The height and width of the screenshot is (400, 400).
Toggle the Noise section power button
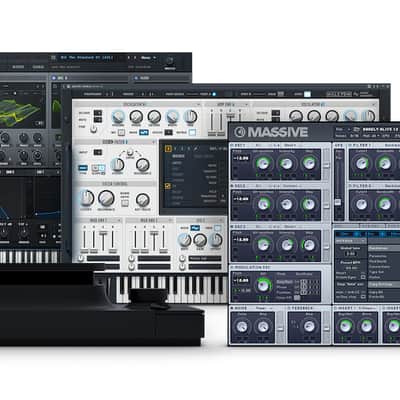point(232,308)
